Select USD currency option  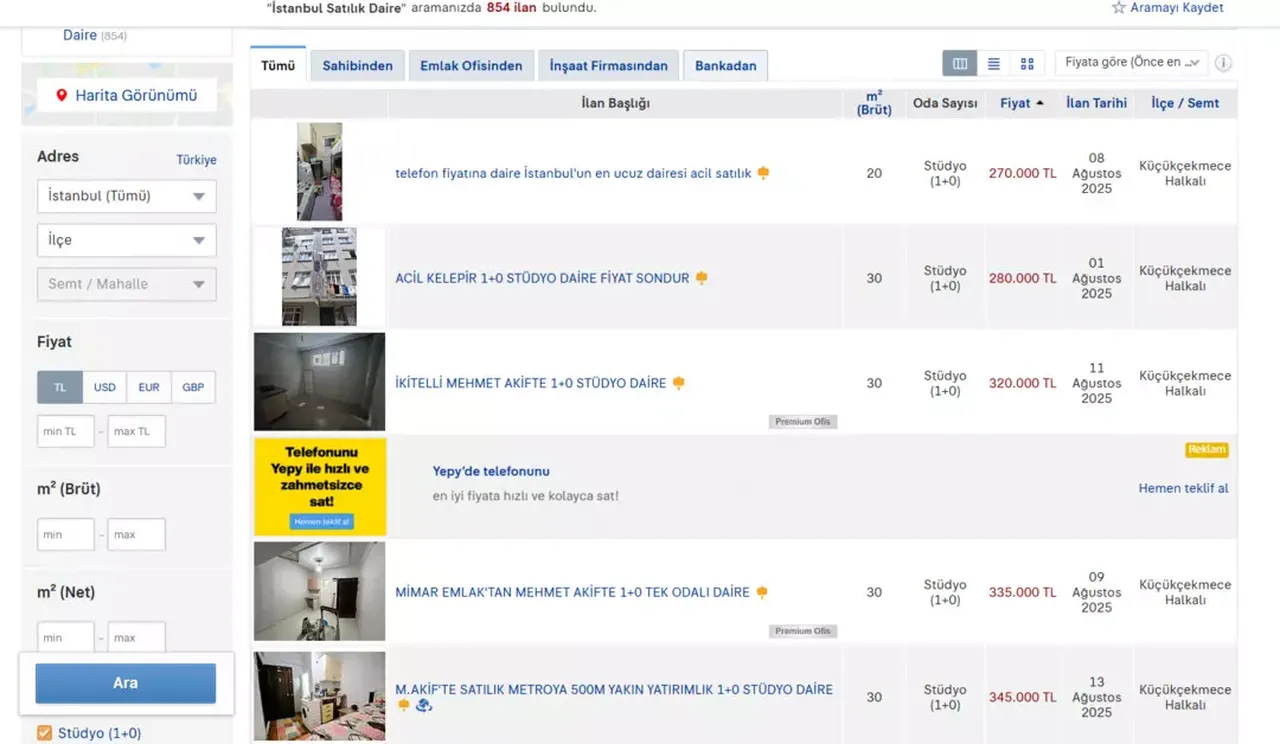click(105, 387)
